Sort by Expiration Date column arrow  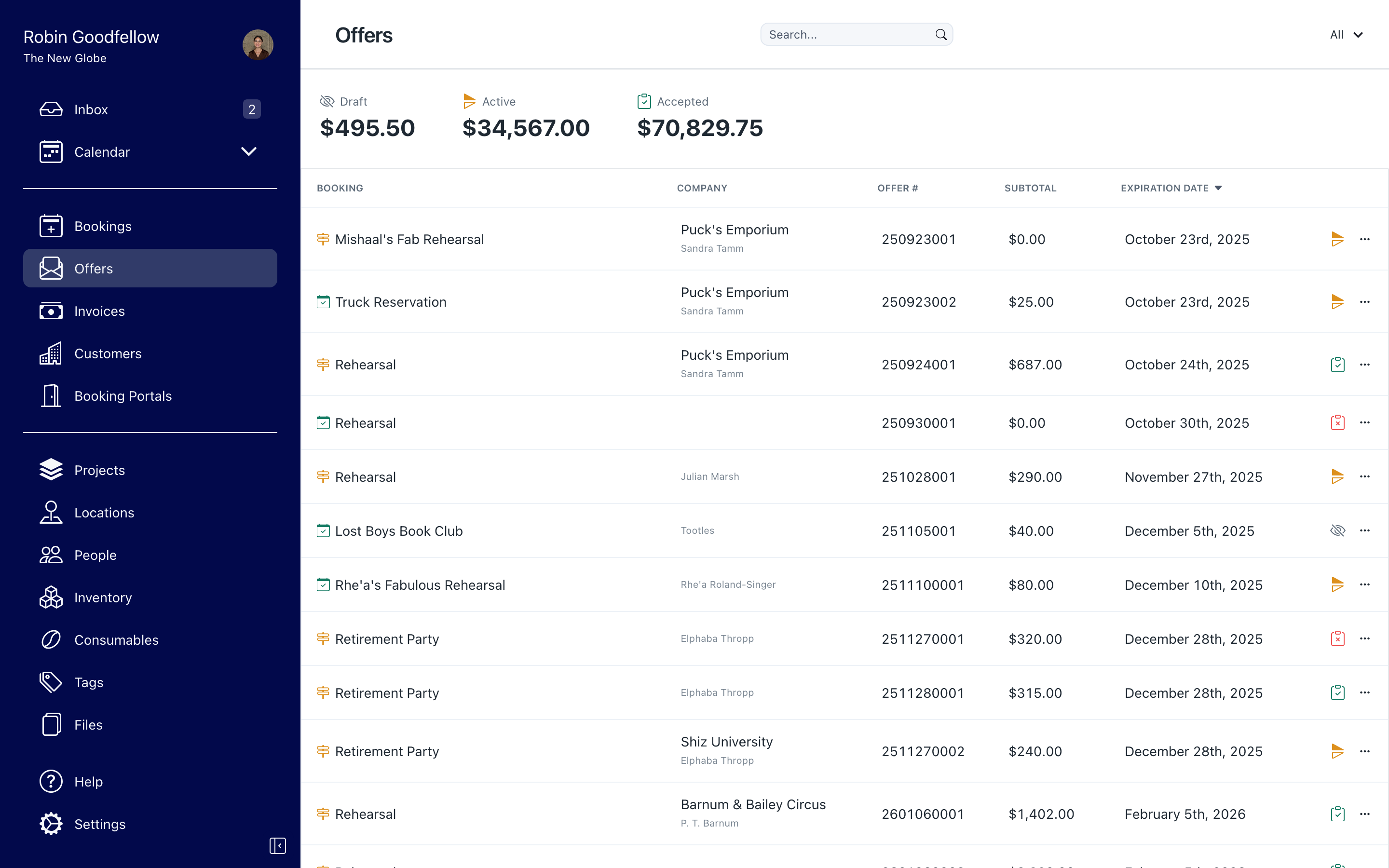[1219, 188]
